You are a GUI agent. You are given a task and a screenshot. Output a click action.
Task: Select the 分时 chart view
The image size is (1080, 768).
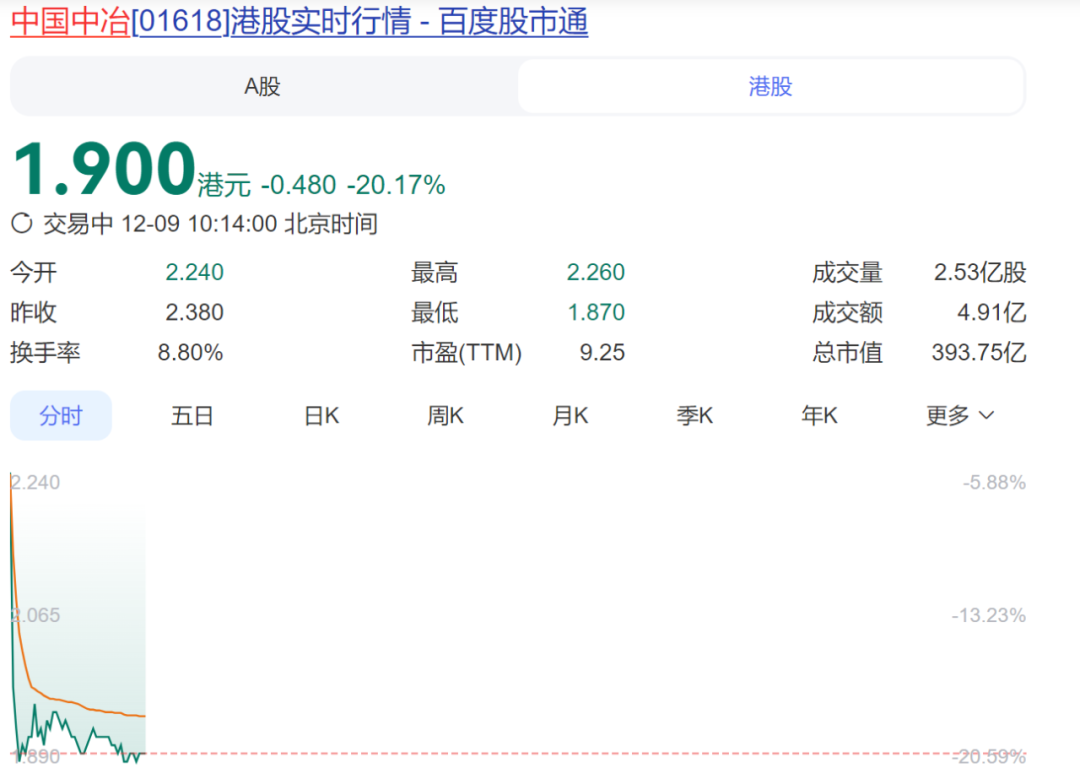pos(60,415)
